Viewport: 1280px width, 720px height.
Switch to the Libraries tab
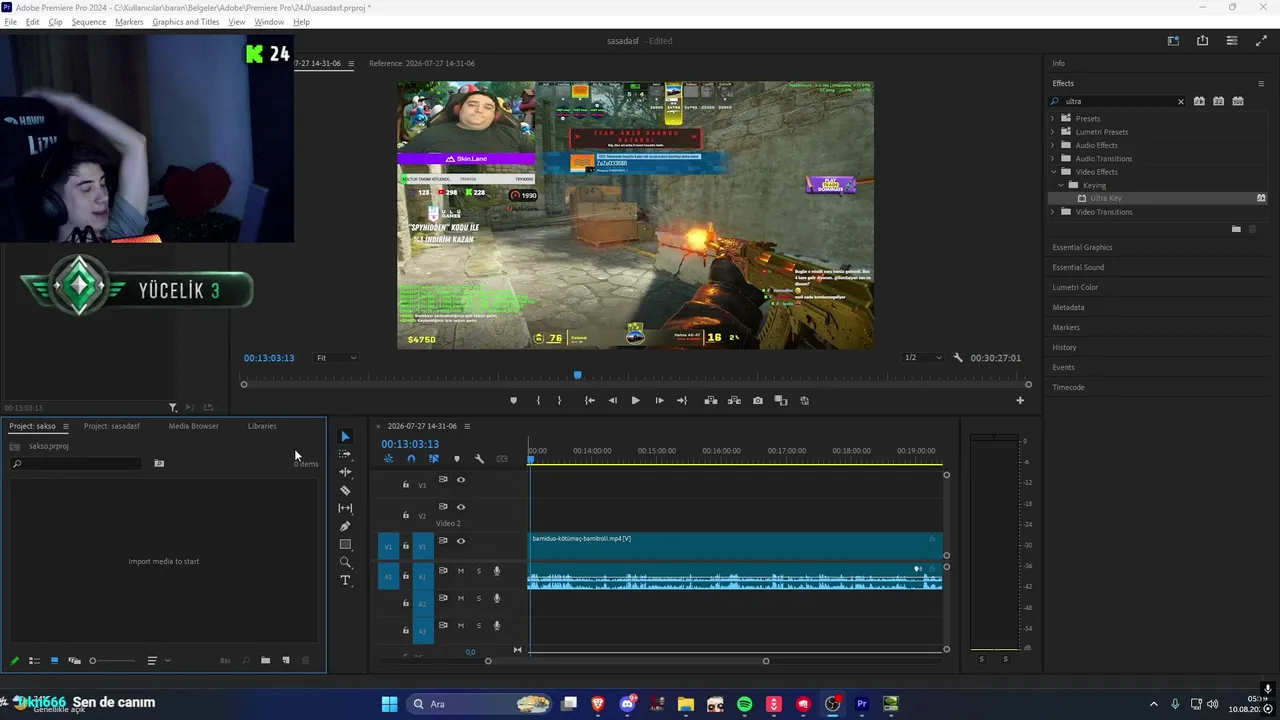point(262,426)
